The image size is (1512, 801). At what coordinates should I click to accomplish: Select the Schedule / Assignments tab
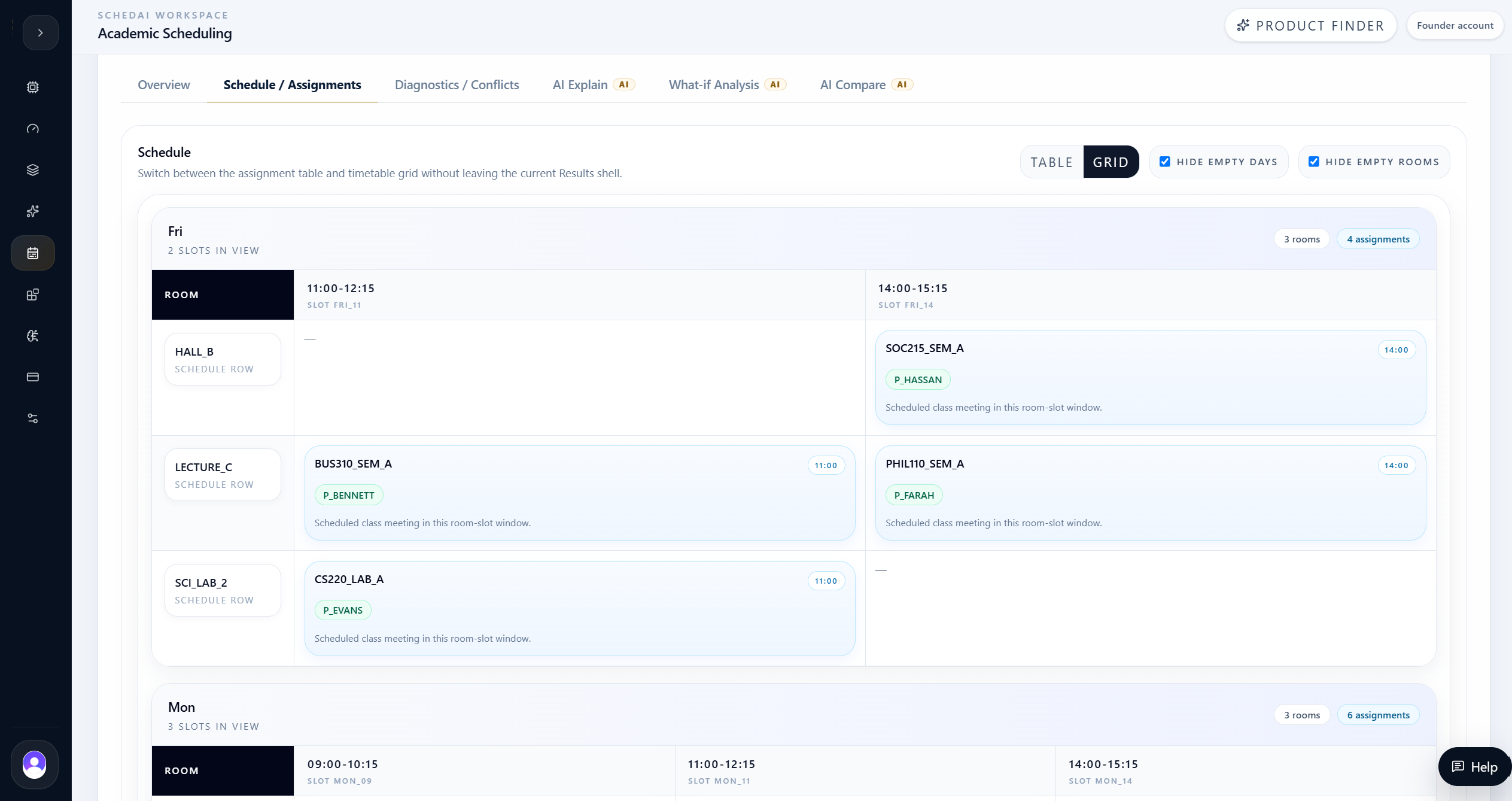pyautogui.click(x=293, y=85)
